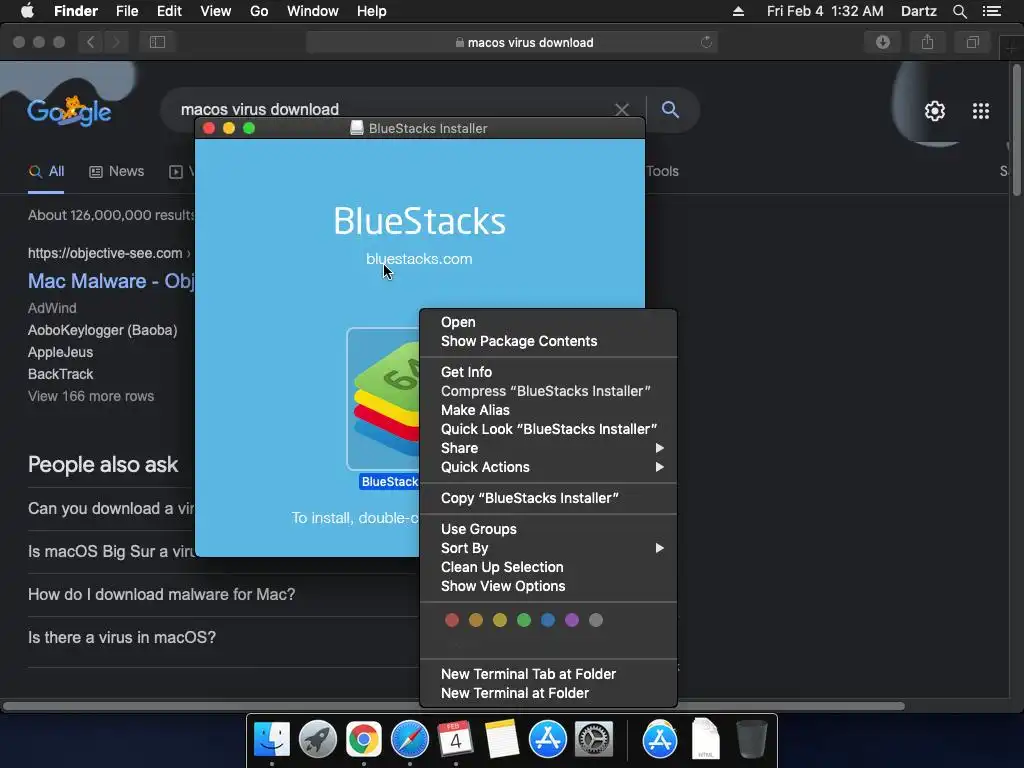
Task: Open the File menu
Action: (x=127, y=11)
